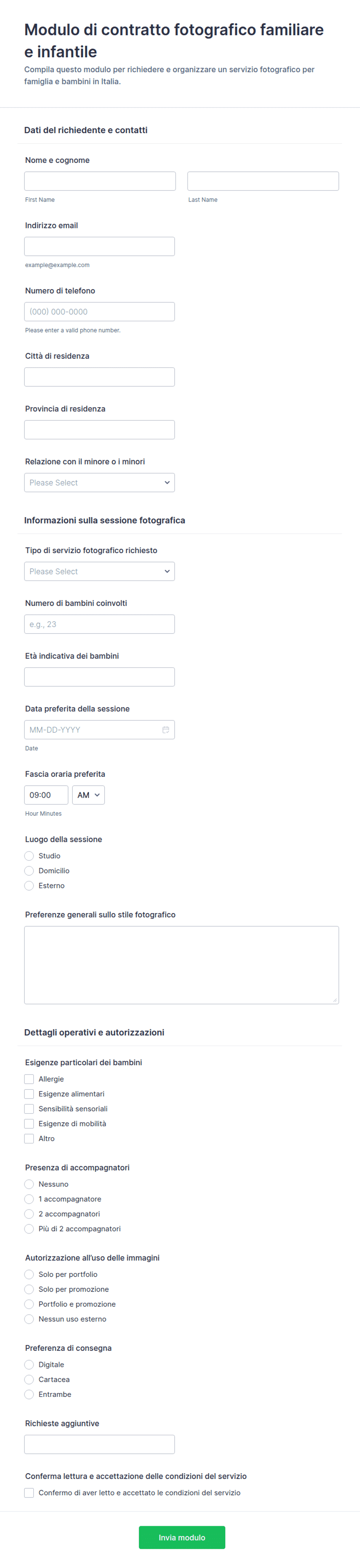Click the Invia modulo button
This screenshot has height=1568, width=360.
[x=182, y=1537]
